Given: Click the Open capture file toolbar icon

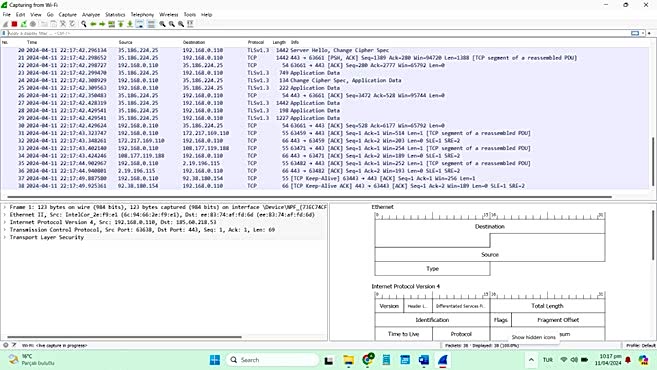Looking at the screenshot, I should (44, 24).
